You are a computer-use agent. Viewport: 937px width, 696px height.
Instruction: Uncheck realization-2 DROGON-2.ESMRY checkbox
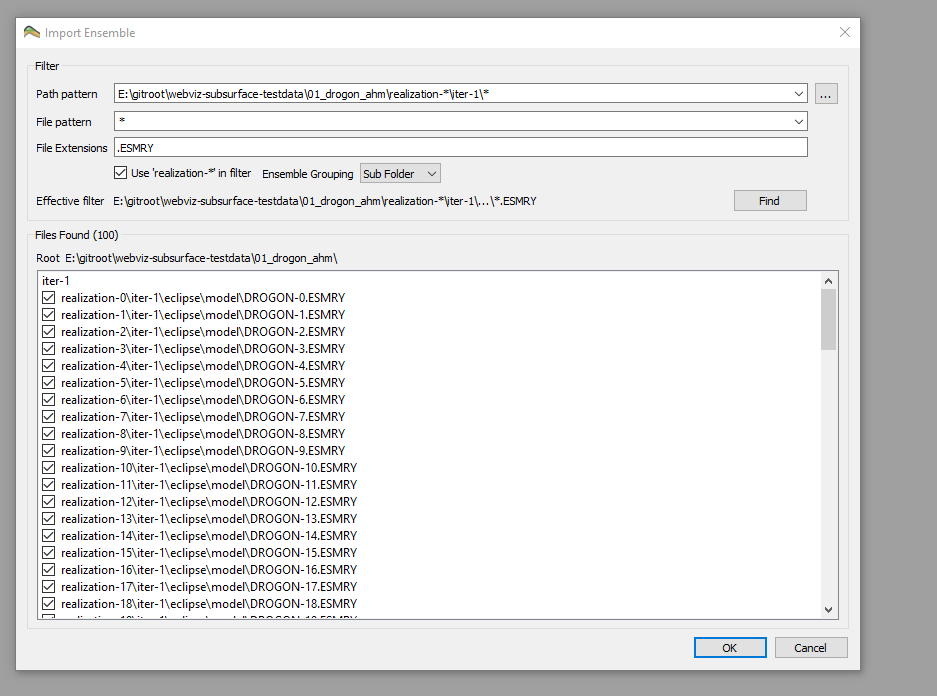click(49, 332)
